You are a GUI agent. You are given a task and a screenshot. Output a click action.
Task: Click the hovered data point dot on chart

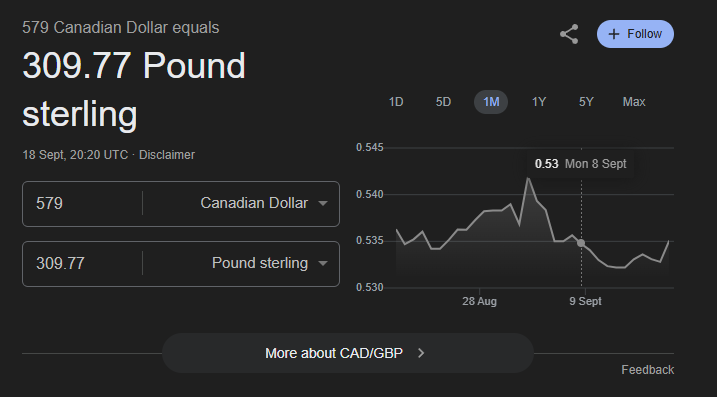click(x=581, y=243)
